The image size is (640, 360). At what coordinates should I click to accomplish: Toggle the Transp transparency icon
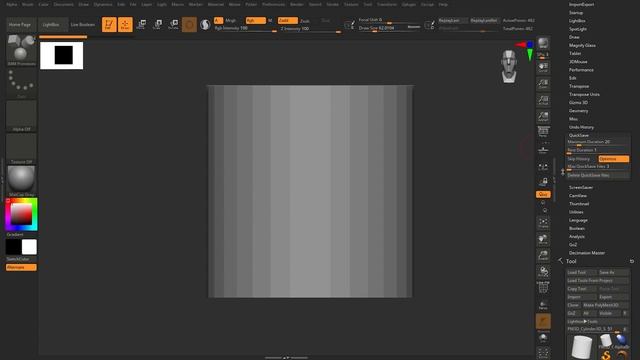coord(543,305)
